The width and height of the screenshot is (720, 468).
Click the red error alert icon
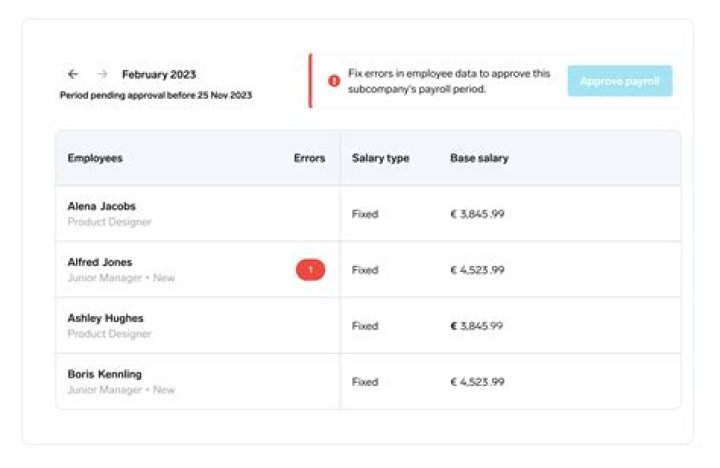pyautogui.click(x=334, y=81)
